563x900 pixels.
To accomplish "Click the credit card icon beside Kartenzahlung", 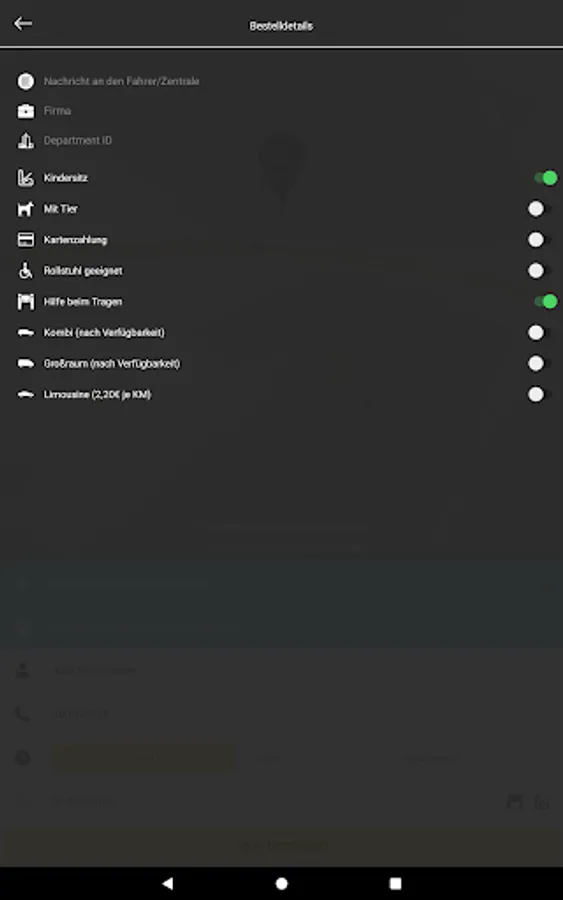I will coord(25,240).
